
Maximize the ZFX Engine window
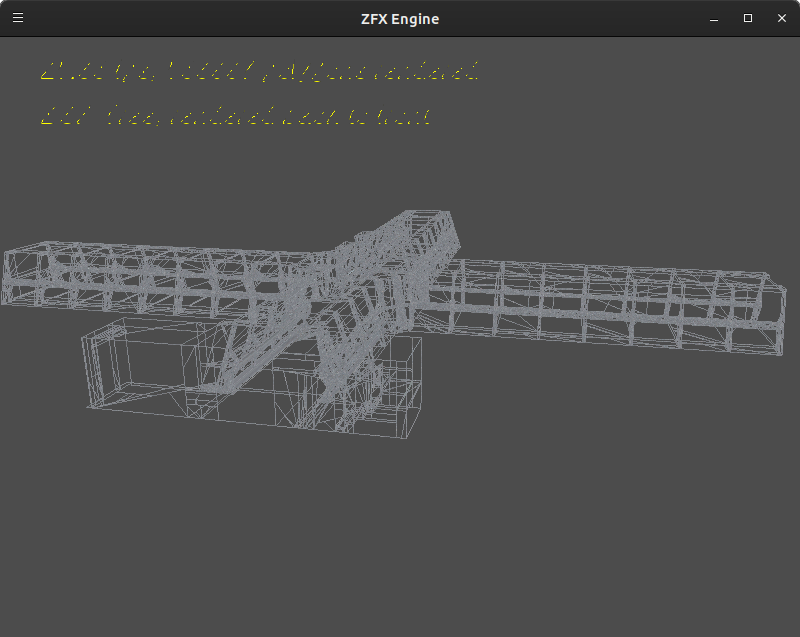click(748, 18)
